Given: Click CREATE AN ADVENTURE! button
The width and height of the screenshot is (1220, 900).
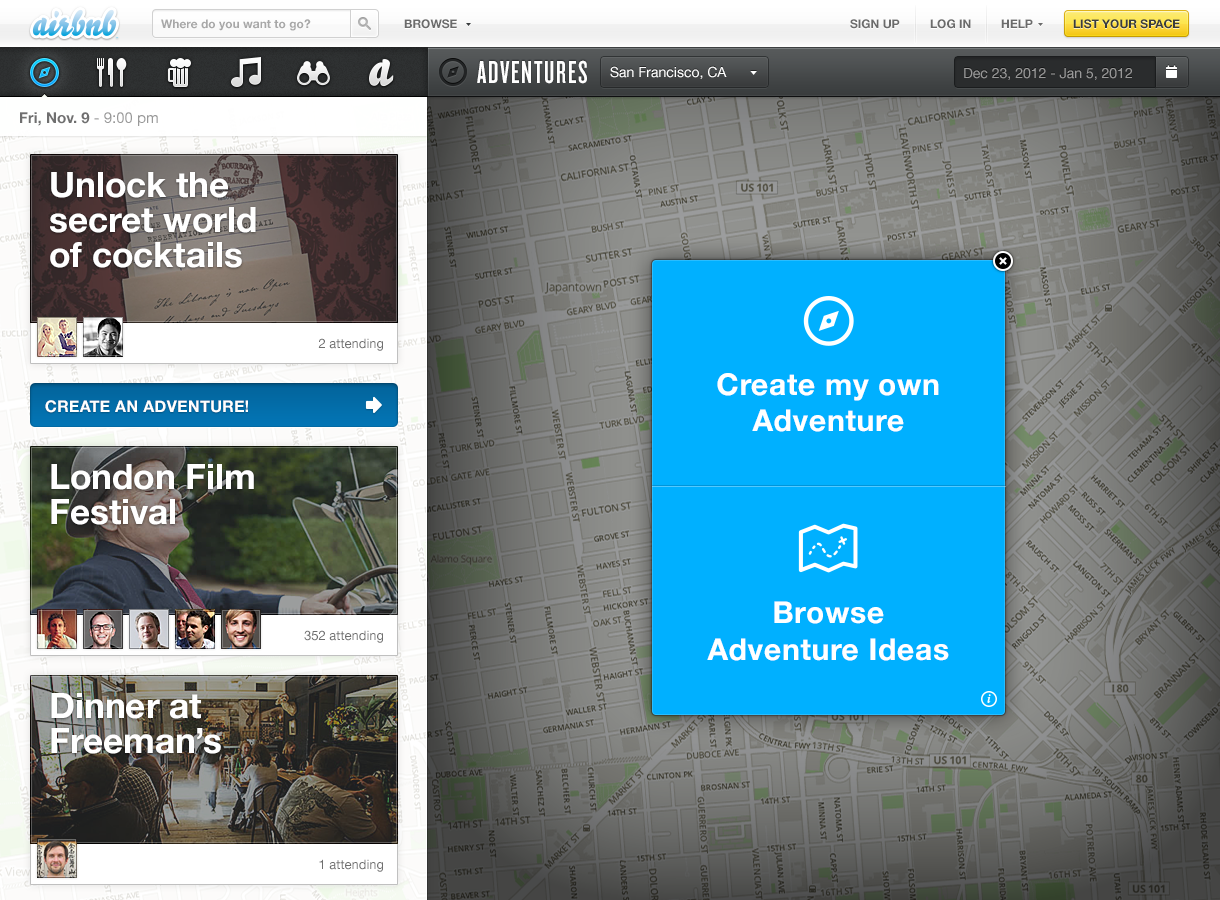Looking at the screenshot, I should 214,405.
